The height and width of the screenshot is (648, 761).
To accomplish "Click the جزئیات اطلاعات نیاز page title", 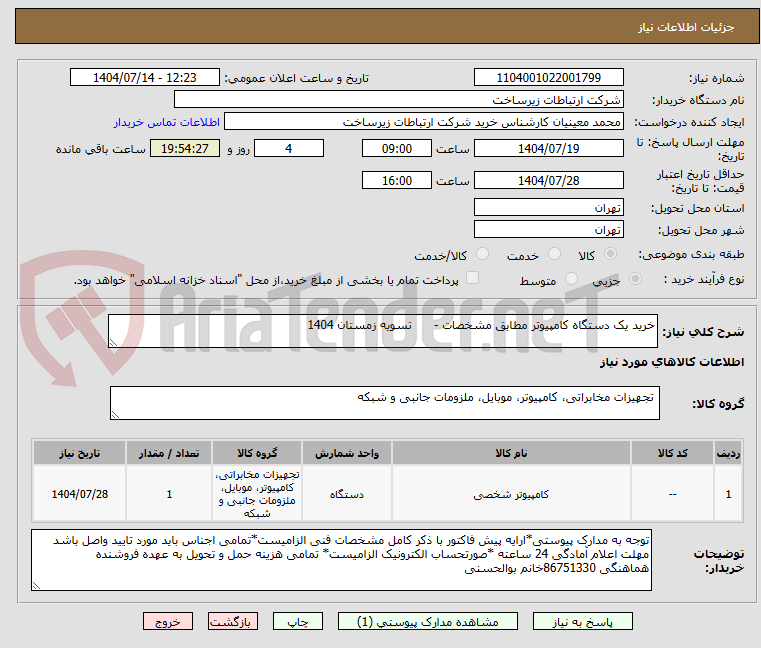I will pyautogui.click(x=686, y=27).
